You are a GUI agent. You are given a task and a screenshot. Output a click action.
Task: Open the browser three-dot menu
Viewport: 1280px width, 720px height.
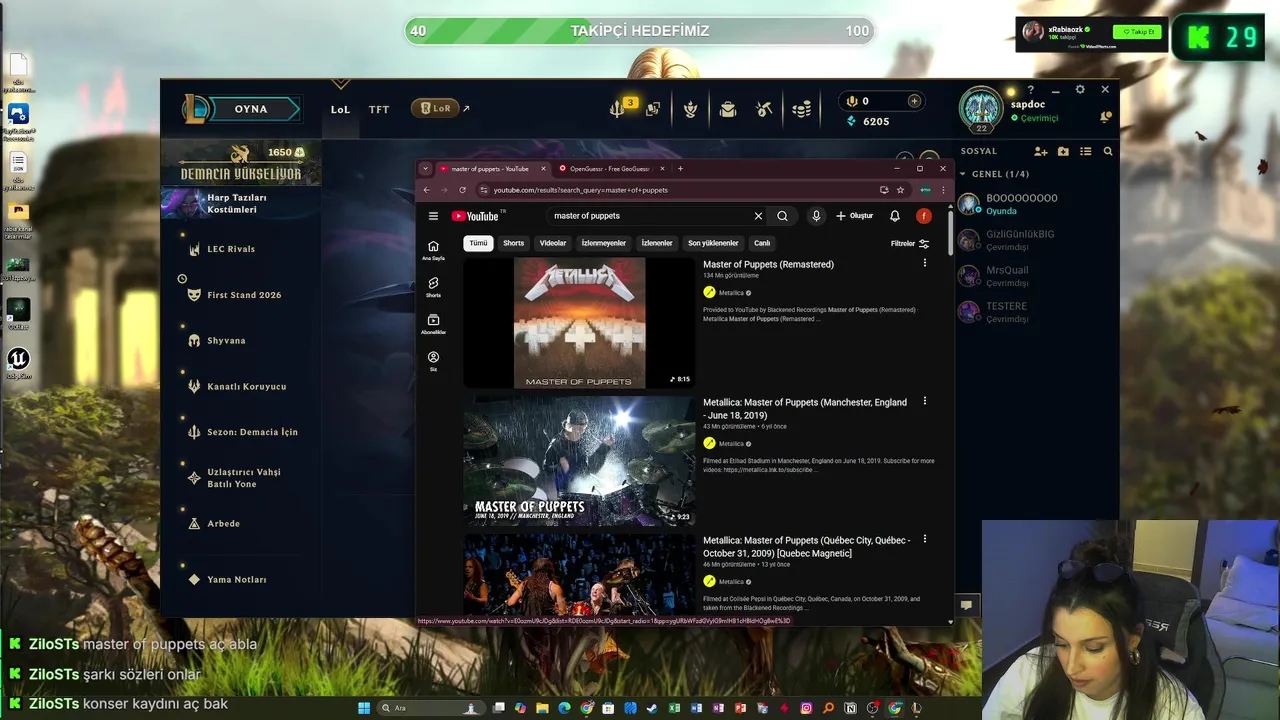coord(943,190)
